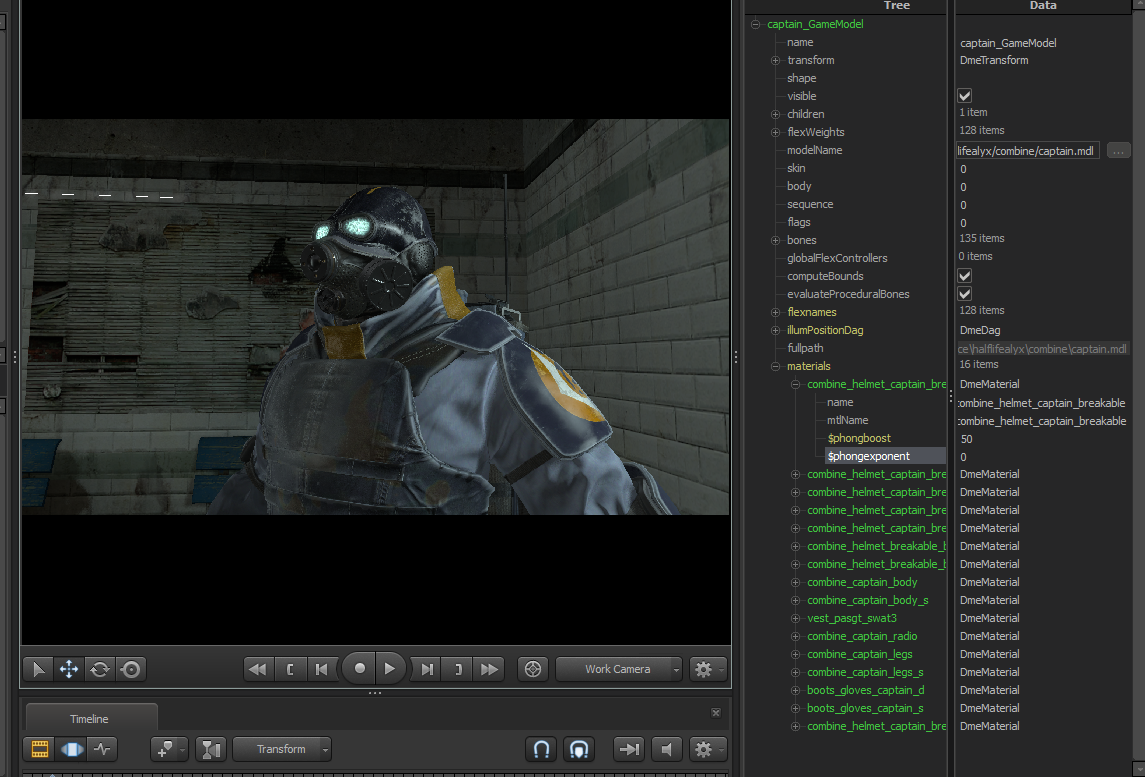Expand the transform tree node
This screenshot has width=1145, height=777.
point(776,61)
